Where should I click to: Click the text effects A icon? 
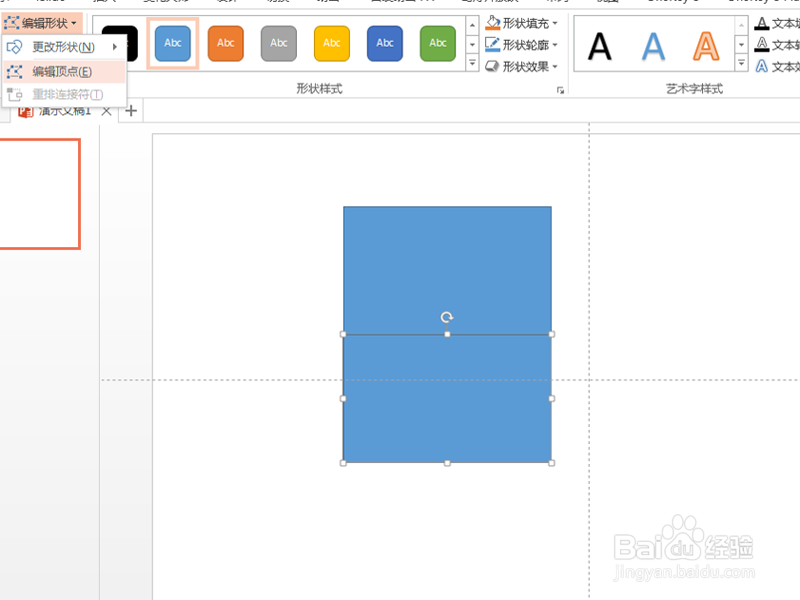[762, 66]
